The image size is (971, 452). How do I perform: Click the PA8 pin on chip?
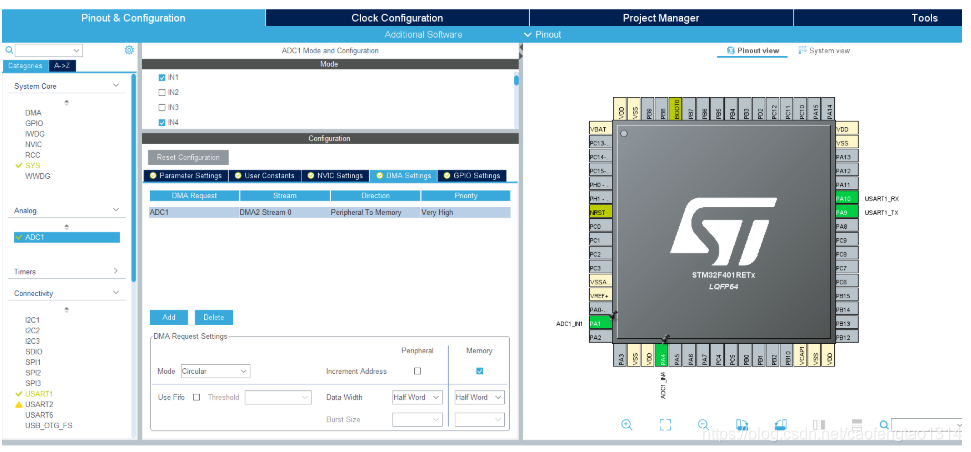coord(847,227)
